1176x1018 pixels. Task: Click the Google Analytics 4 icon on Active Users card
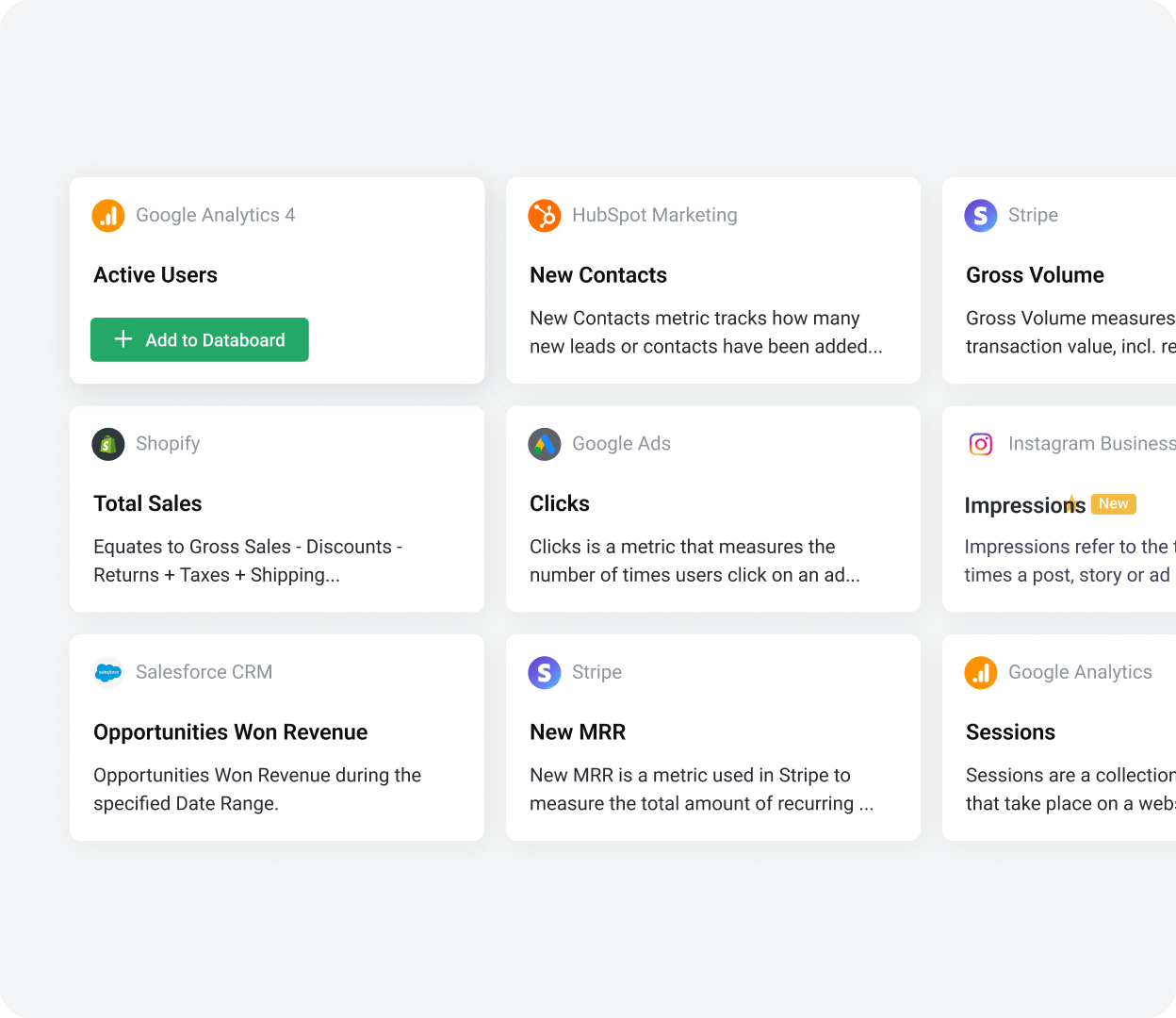tap(108, 216)
